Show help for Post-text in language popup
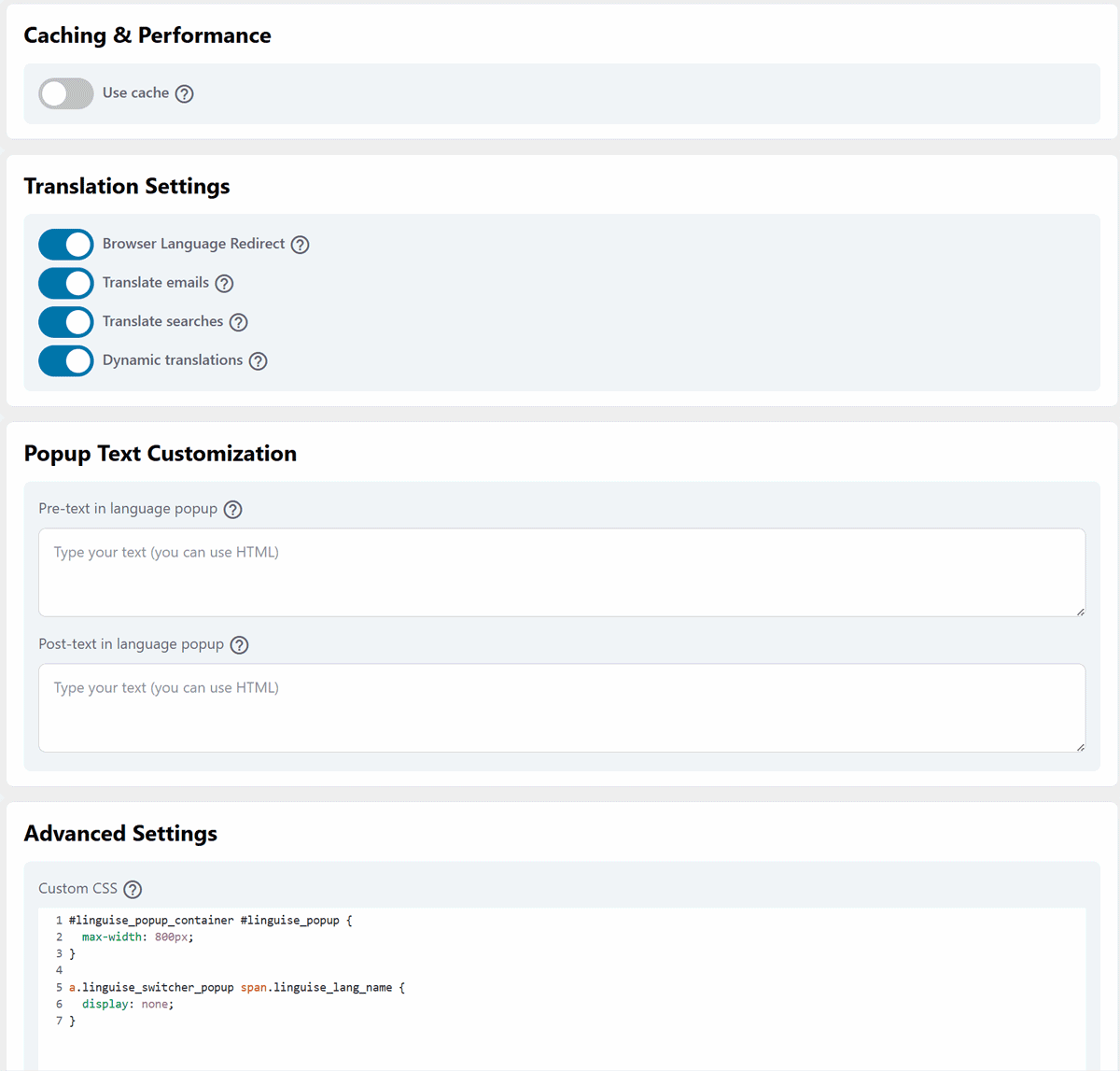1120x1071 pixels. point(240,644)
